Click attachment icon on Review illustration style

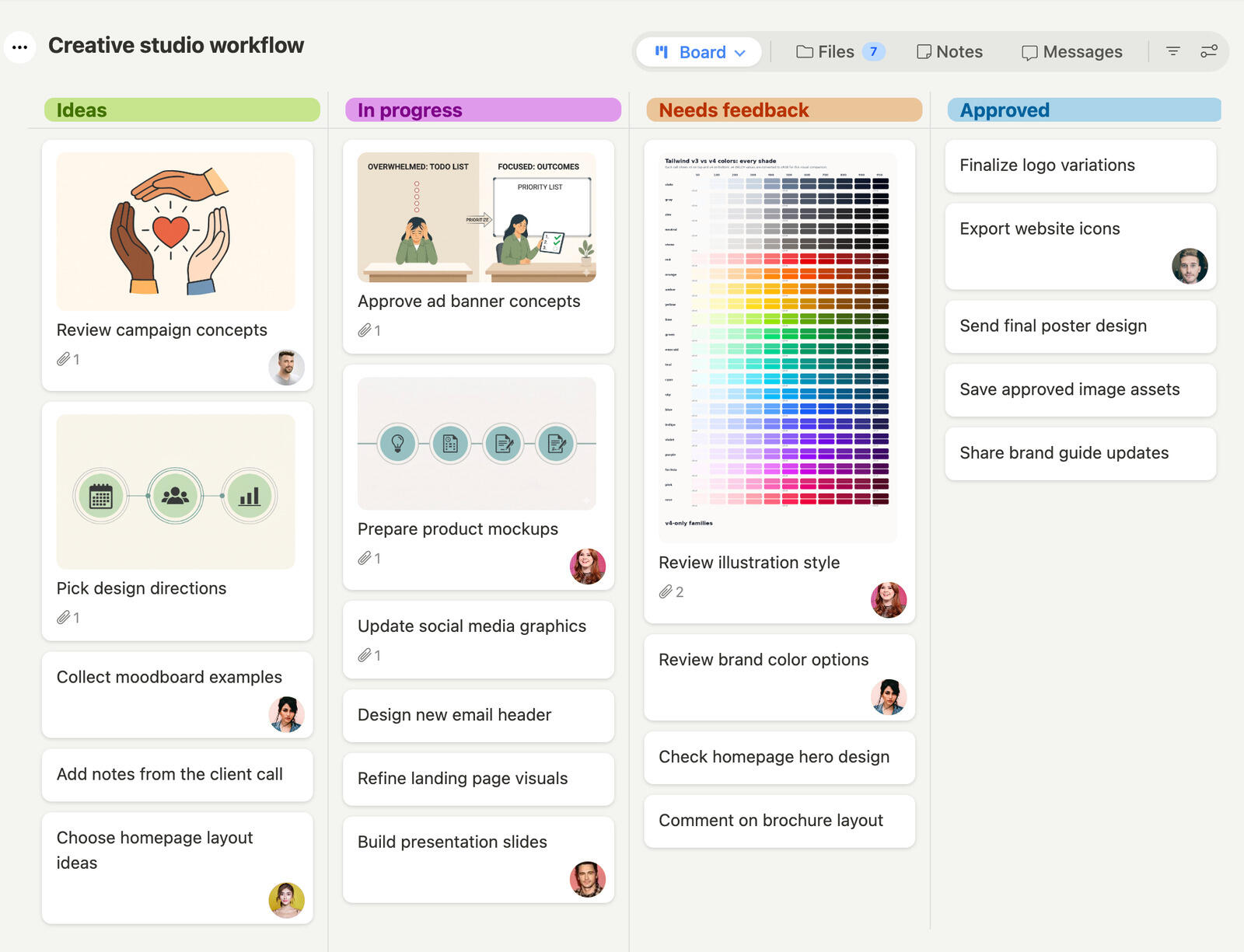pyautogui.click(x=666, y=592)
